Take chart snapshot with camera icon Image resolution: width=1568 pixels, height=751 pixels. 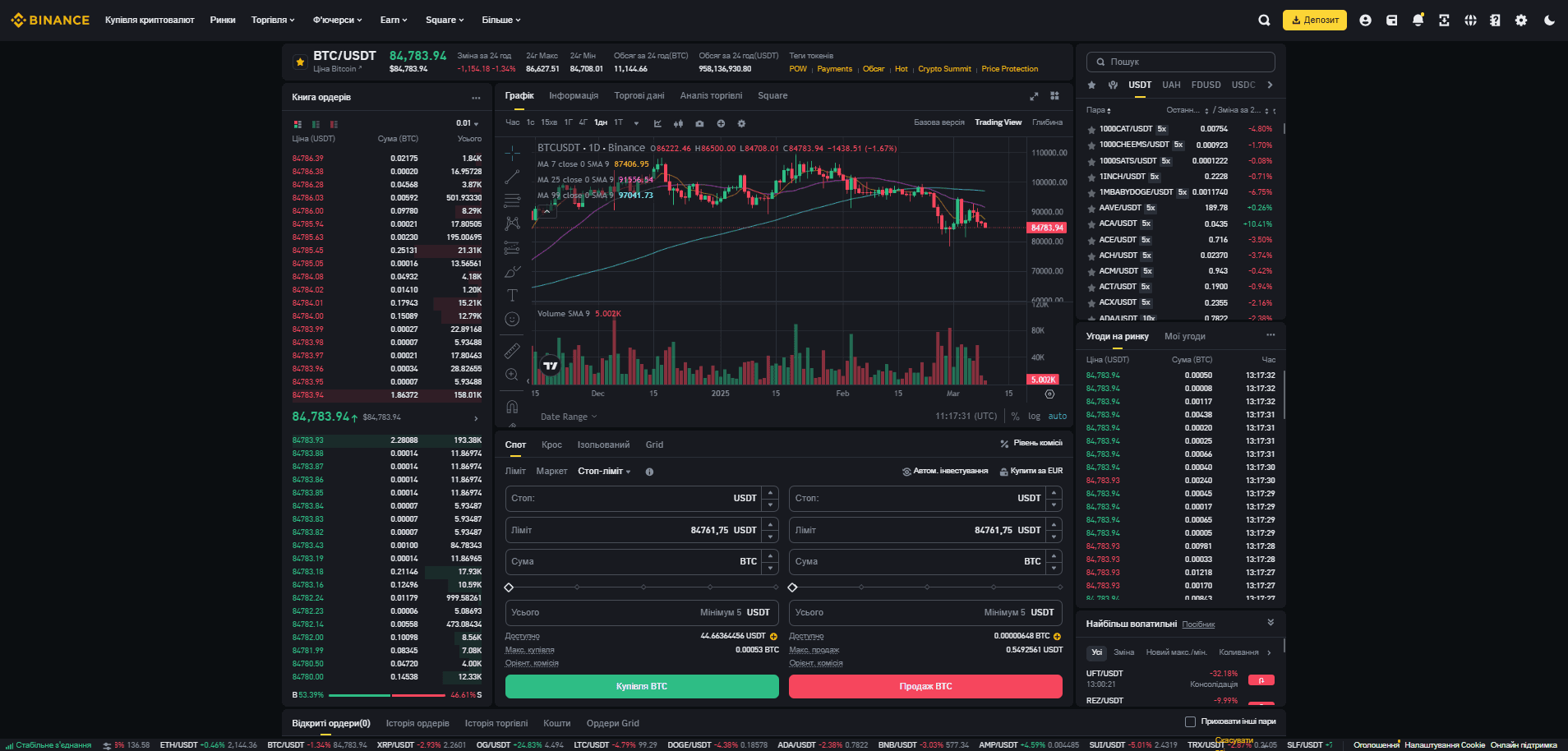click(x=699, y=123)
